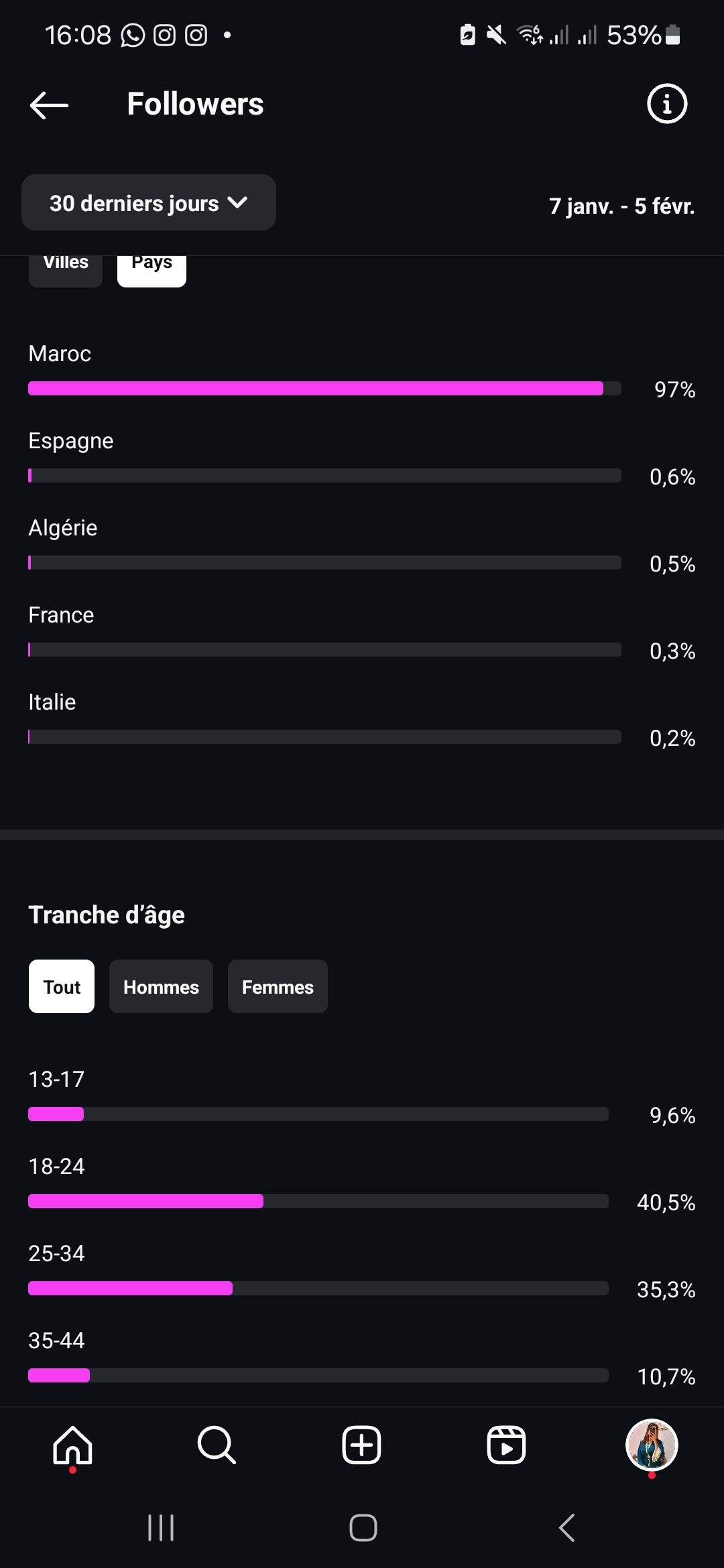
Task: Tap Android recent apps button
Action: click(161, 1528)
